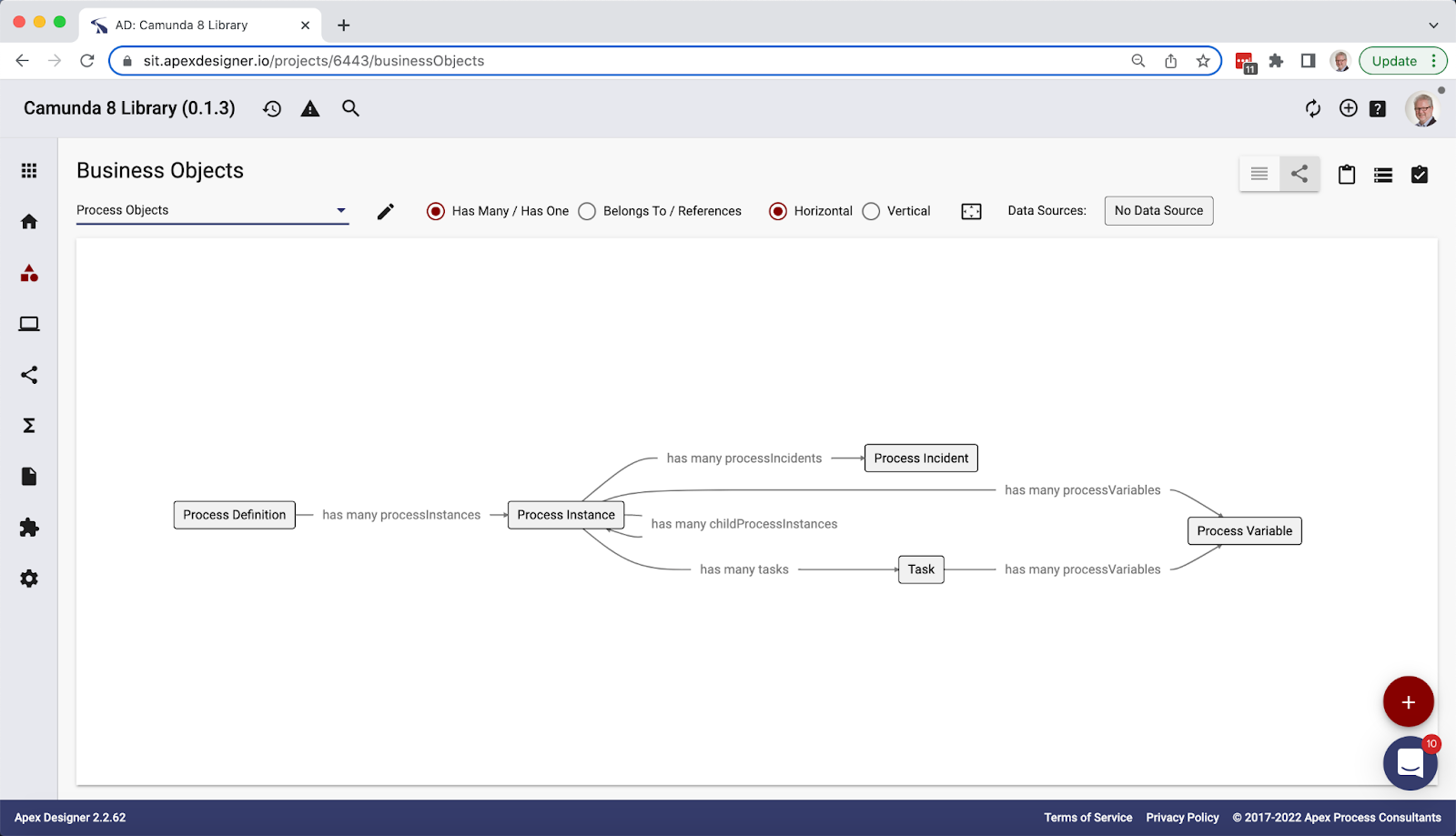Select the Process Variable node
The width and height of the screenshot is (1456, 836).
pyautogui.click(x=1245, y=531)
